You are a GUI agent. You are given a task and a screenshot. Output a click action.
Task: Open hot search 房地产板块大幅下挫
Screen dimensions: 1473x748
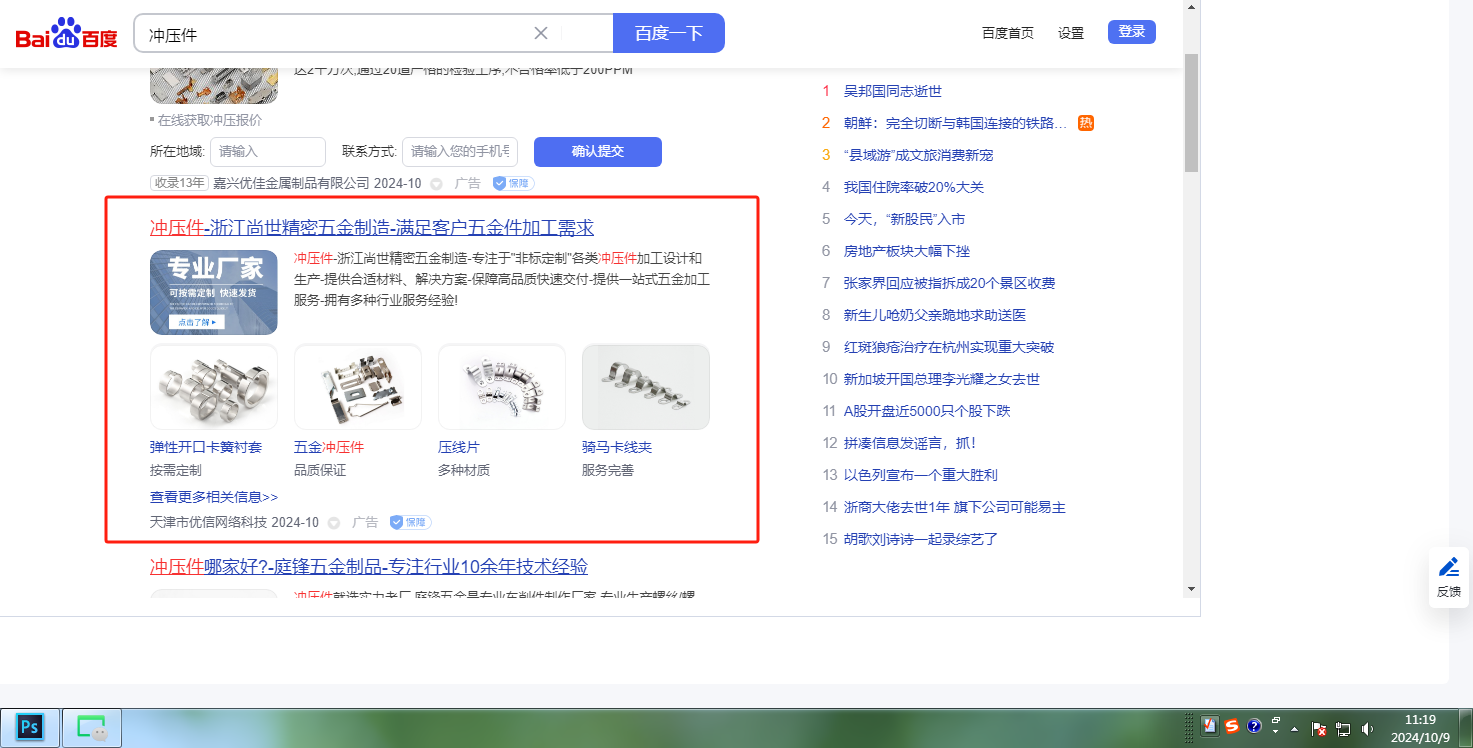[907, 251]
